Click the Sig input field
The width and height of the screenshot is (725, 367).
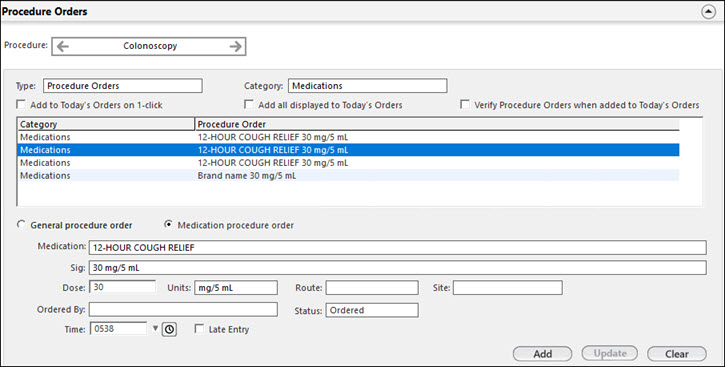(398, 268)
